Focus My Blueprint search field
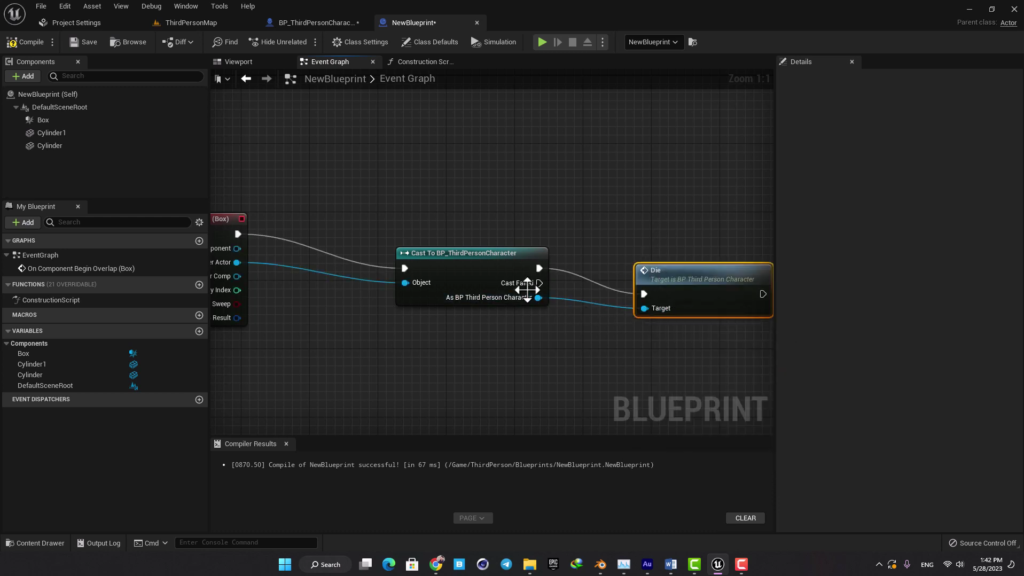The height and width of the screenshot is (576, 1024). (x=118, y=222)
